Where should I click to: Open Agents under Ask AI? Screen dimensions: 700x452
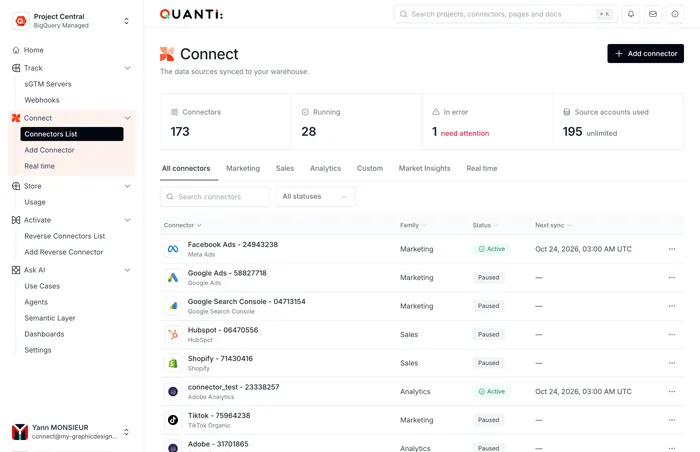[x=36, y=302]
